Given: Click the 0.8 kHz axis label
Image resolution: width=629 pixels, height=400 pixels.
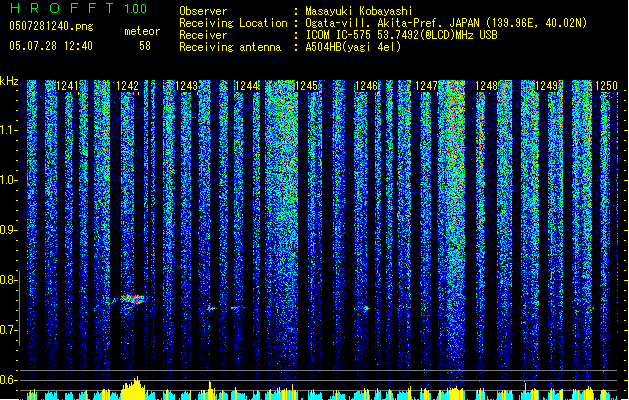Looking at the screenshot, I should pyautogui.click(x=8, y=280).
